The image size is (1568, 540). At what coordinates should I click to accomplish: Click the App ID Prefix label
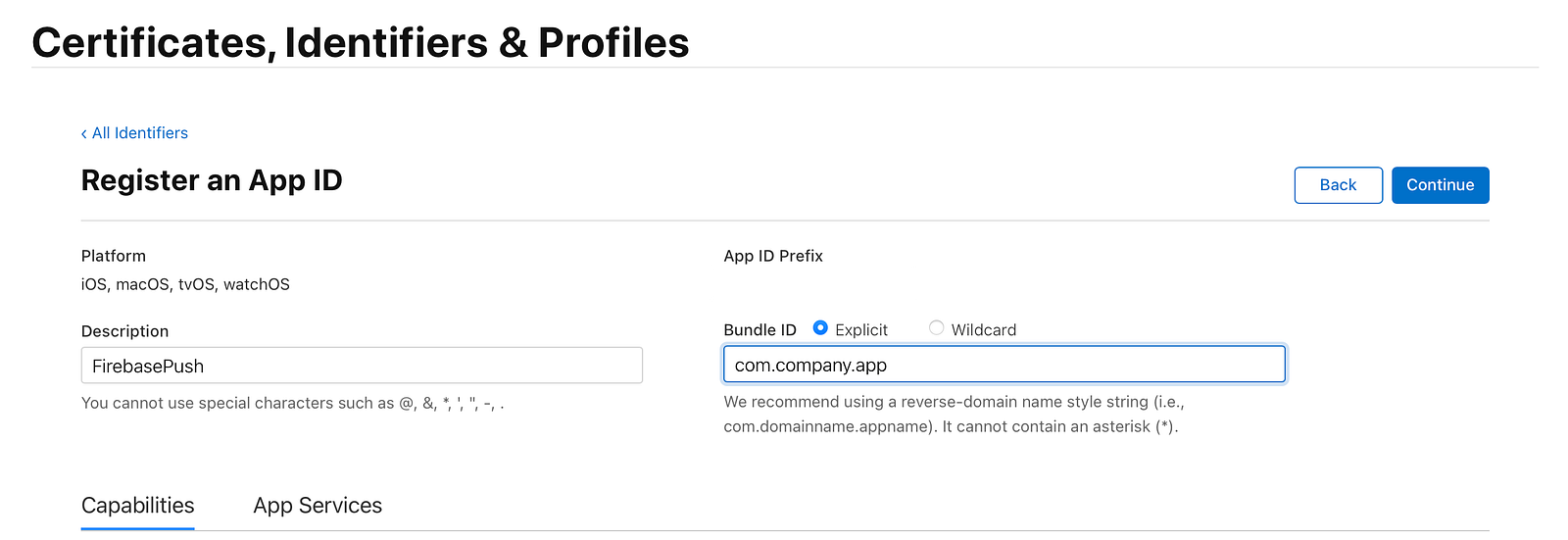[773, 256]
